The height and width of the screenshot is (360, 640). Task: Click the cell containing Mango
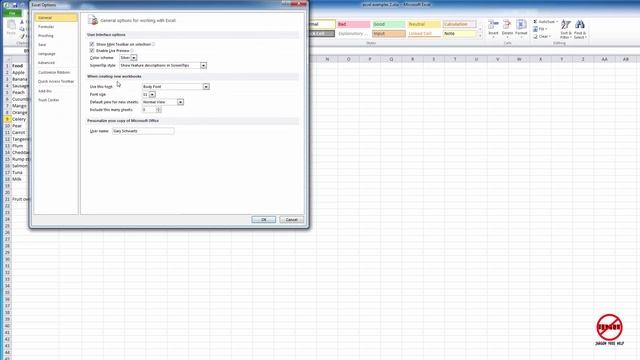(20, 106)
